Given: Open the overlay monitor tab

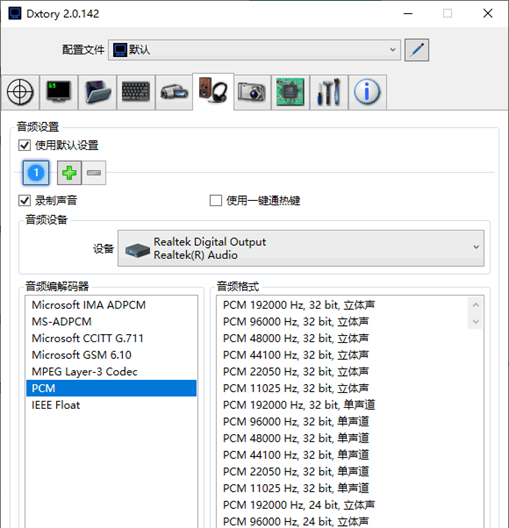Looking at the screenshot, I should 59,92.
